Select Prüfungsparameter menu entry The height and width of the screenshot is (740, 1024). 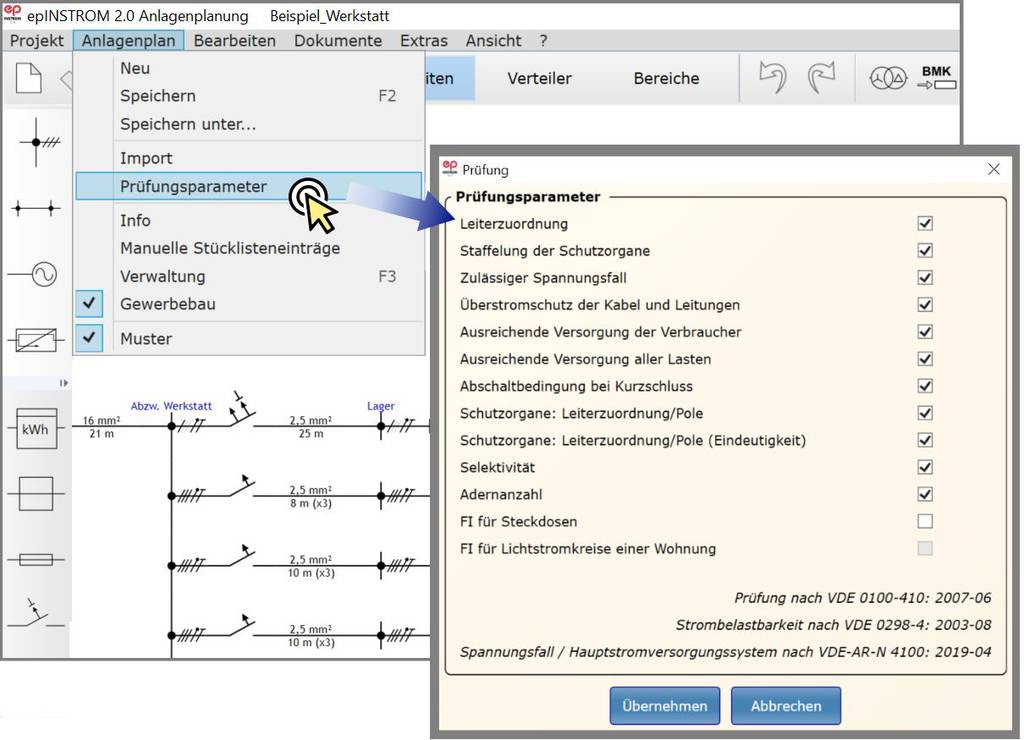249,186
